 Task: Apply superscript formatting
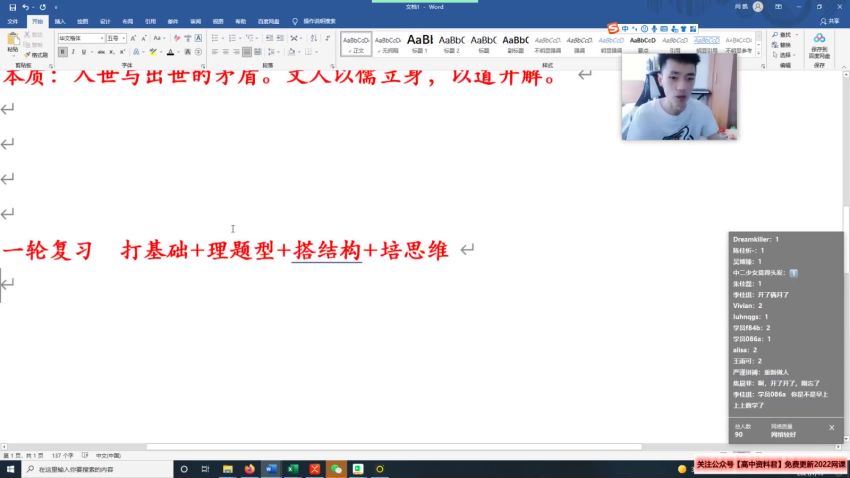click(x=122, y=52)
